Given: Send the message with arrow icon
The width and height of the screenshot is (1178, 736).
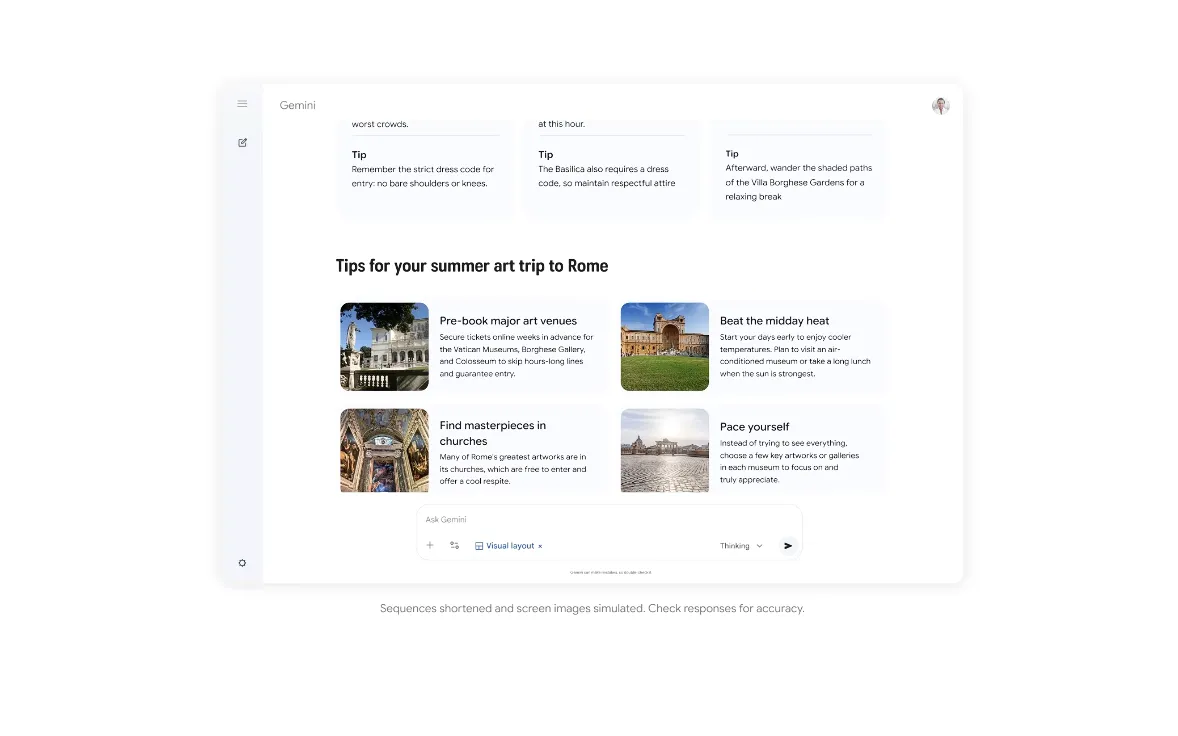Looking at the screenshot, I should point(788,546).
